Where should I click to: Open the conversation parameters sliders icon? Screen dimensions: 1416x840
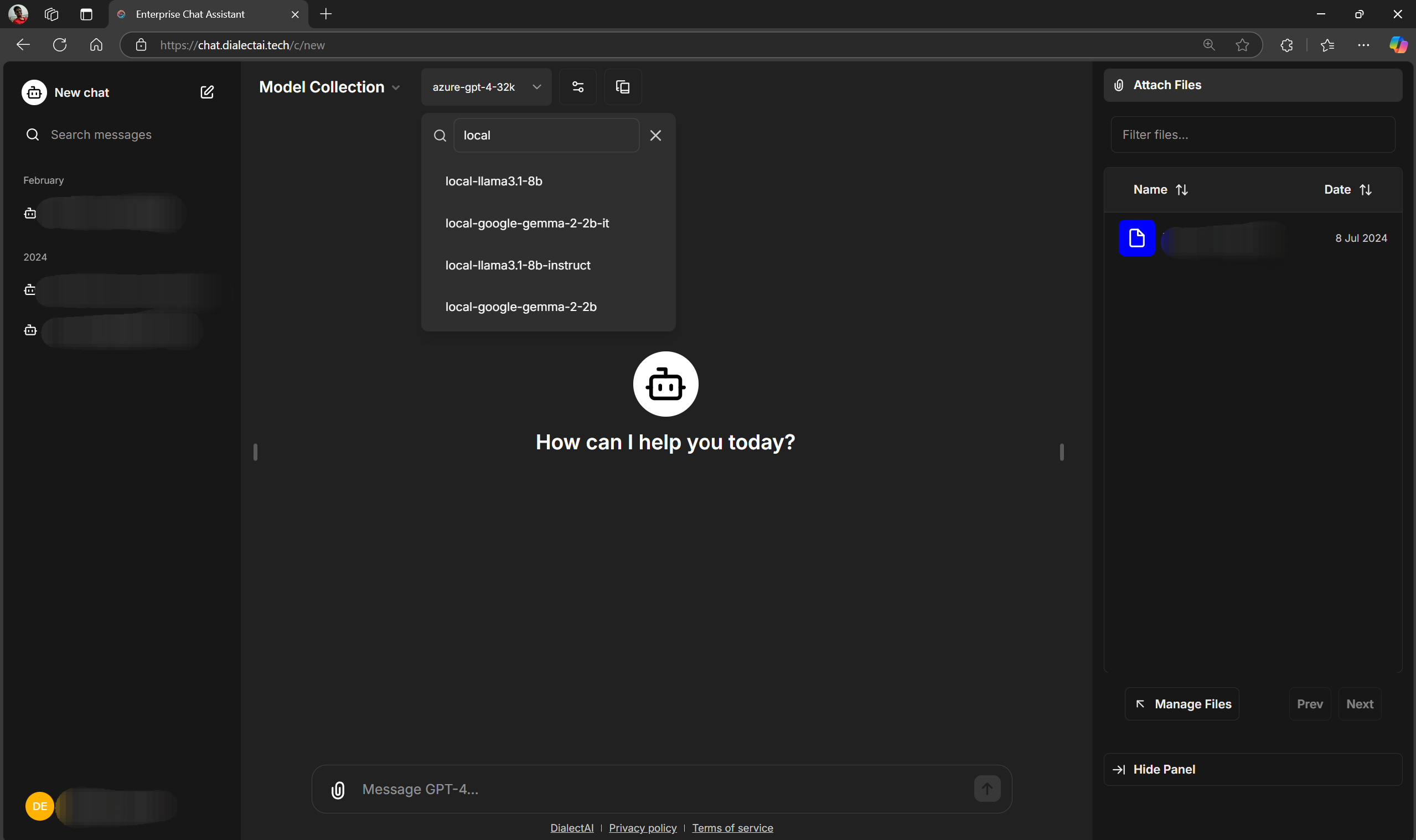click(577, 87)
